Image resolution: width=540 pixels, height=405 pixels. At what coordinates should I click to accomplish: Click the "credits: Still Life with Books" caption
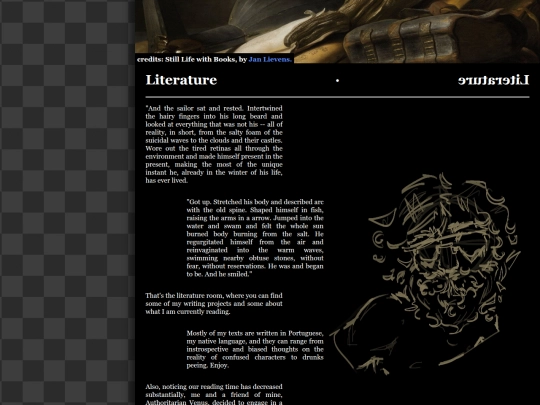click(x=214, y=59)
